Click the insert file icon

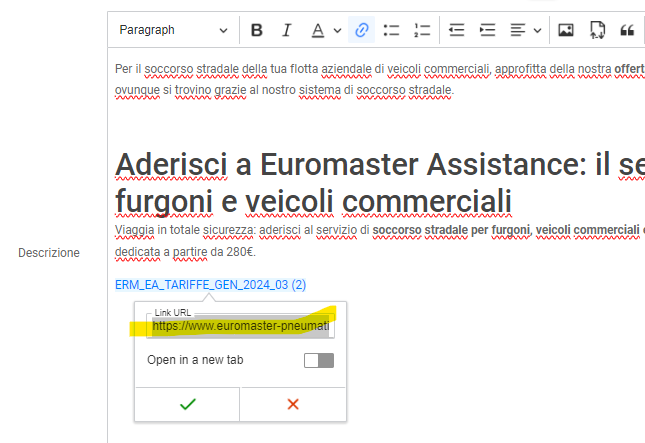pyautogui.click(x=597, y=30)
